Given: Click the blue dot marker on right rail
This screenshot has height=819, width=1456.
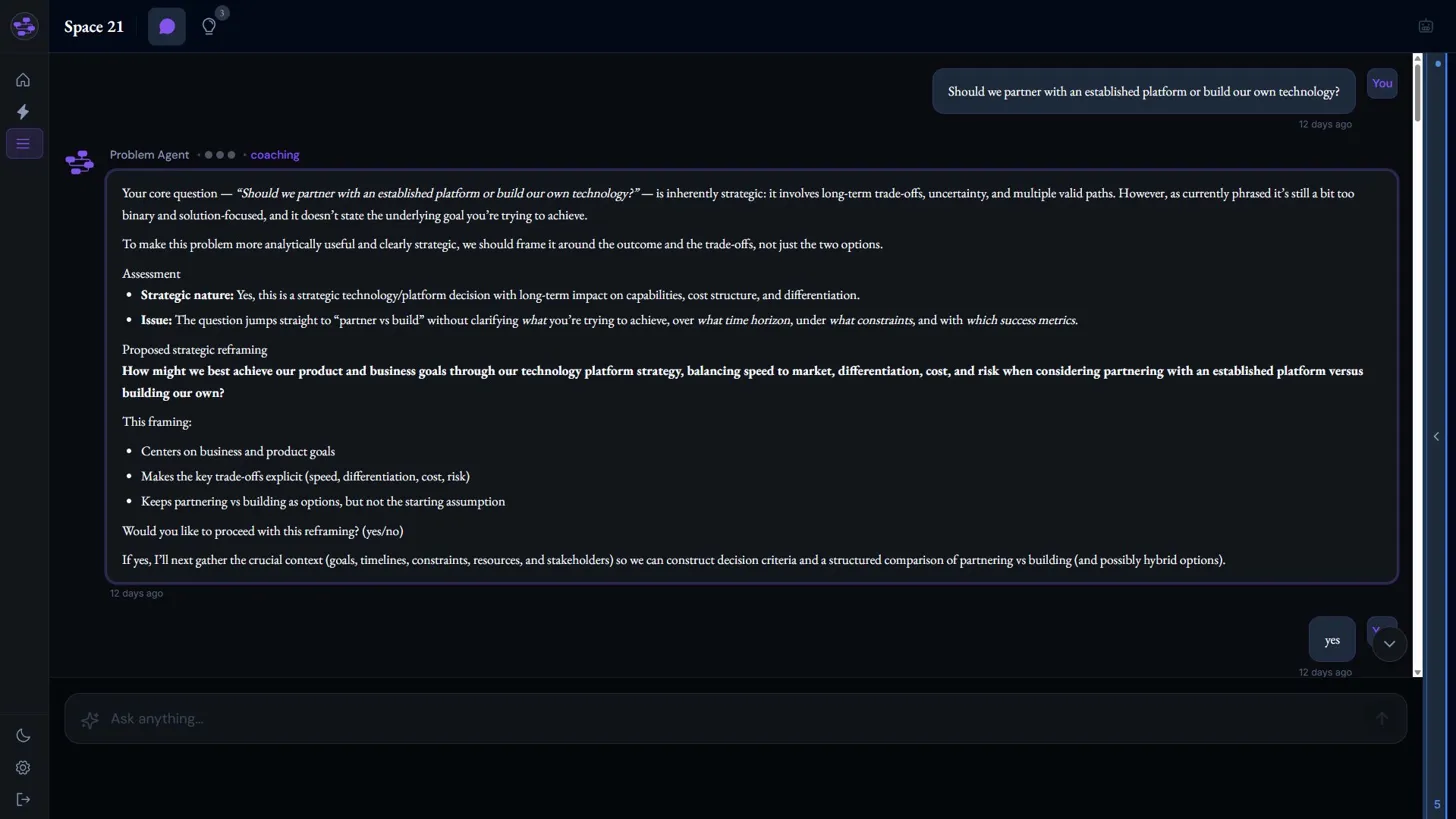Looking at the screenshot, I should pyautogui.click(x=1438, y=64).
